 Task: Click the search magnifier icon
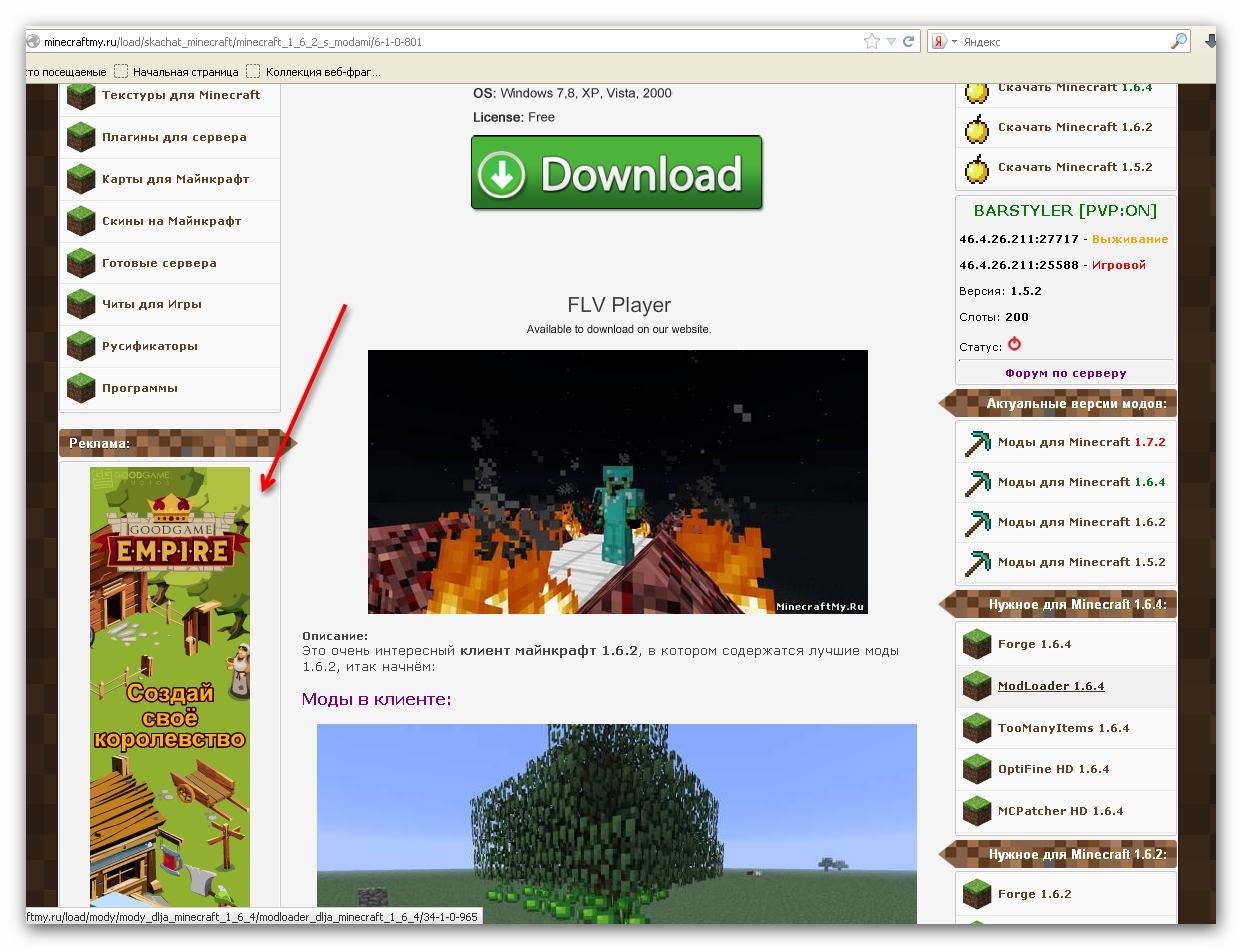click(x=1179, y=42)
